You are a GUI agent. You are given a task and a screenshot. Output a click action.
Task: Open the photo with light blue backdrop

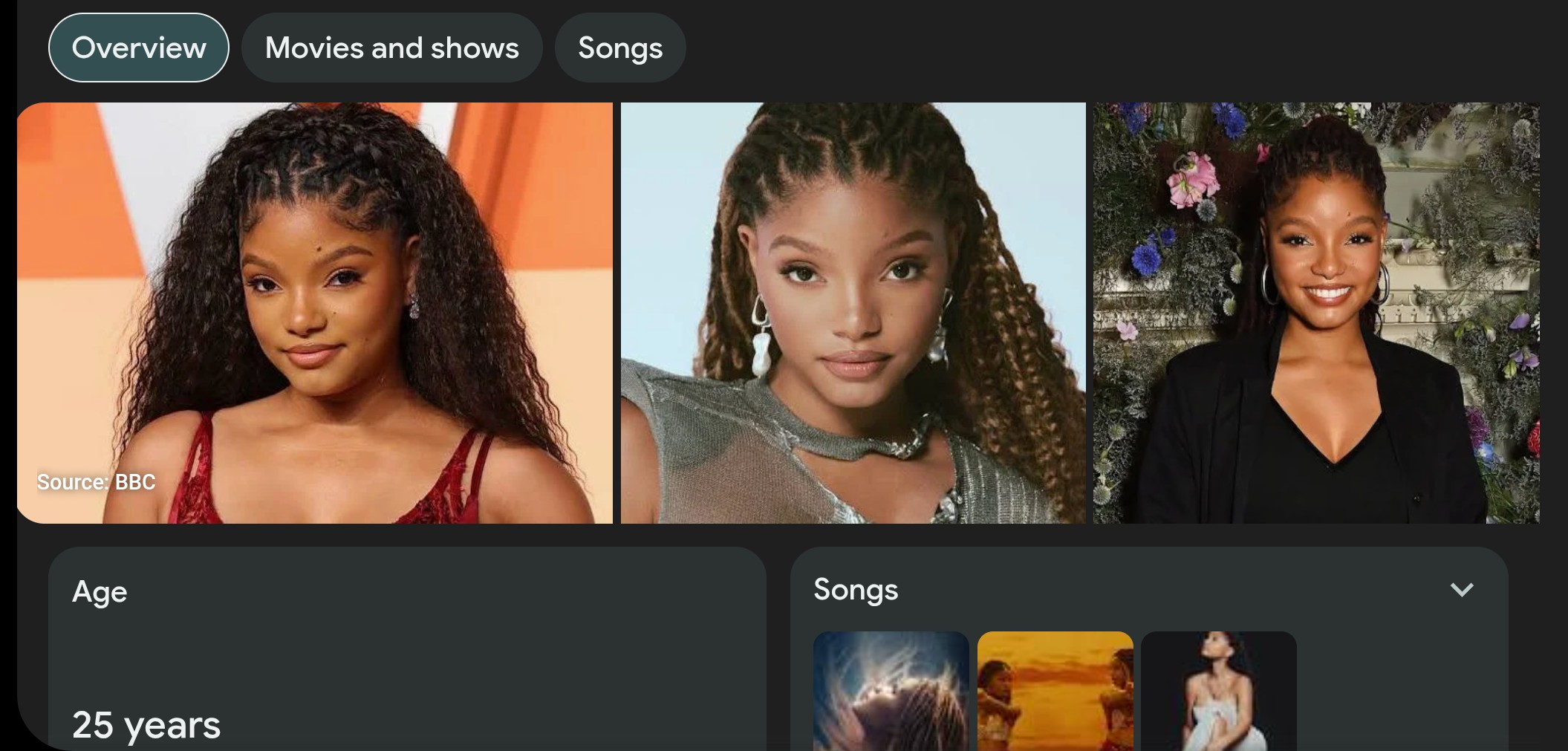(x=853, y=313)
